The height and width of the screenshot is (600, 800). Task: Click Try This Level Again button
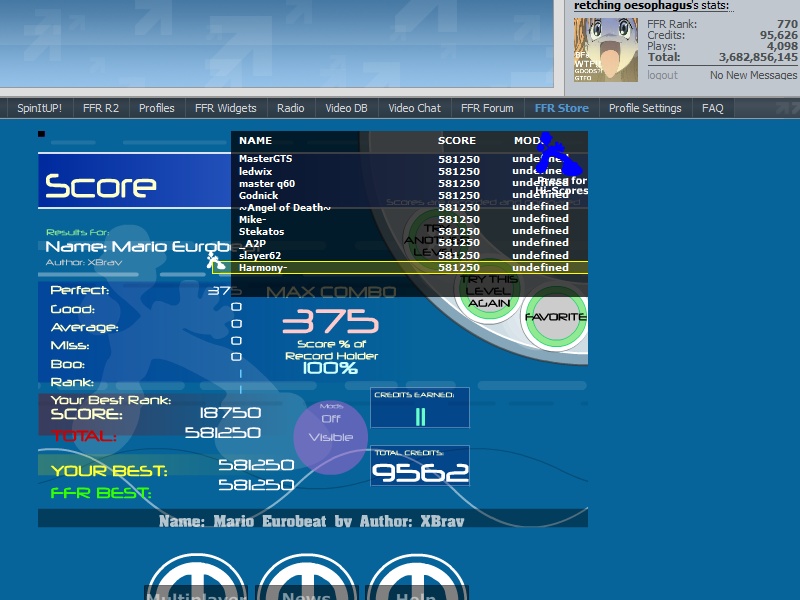tap(489, 292)
